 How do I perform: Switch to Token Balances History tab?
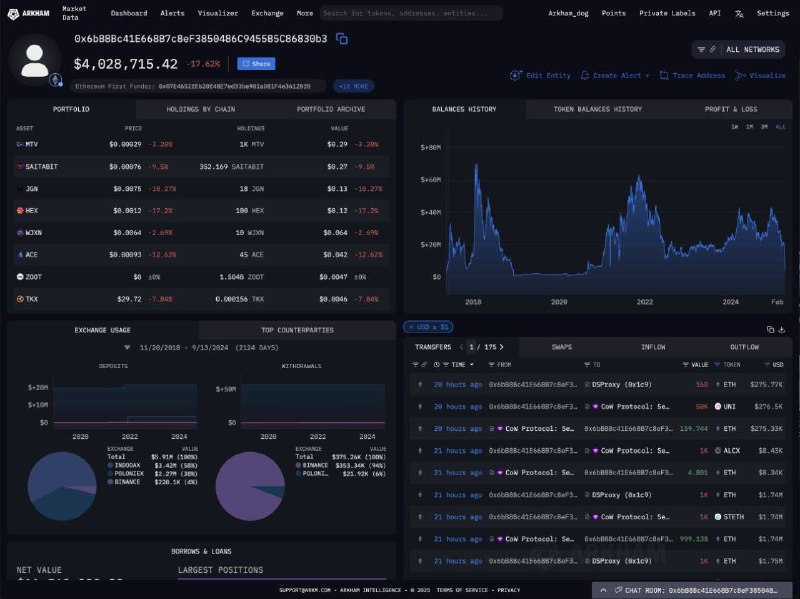(x=597, y=109)
